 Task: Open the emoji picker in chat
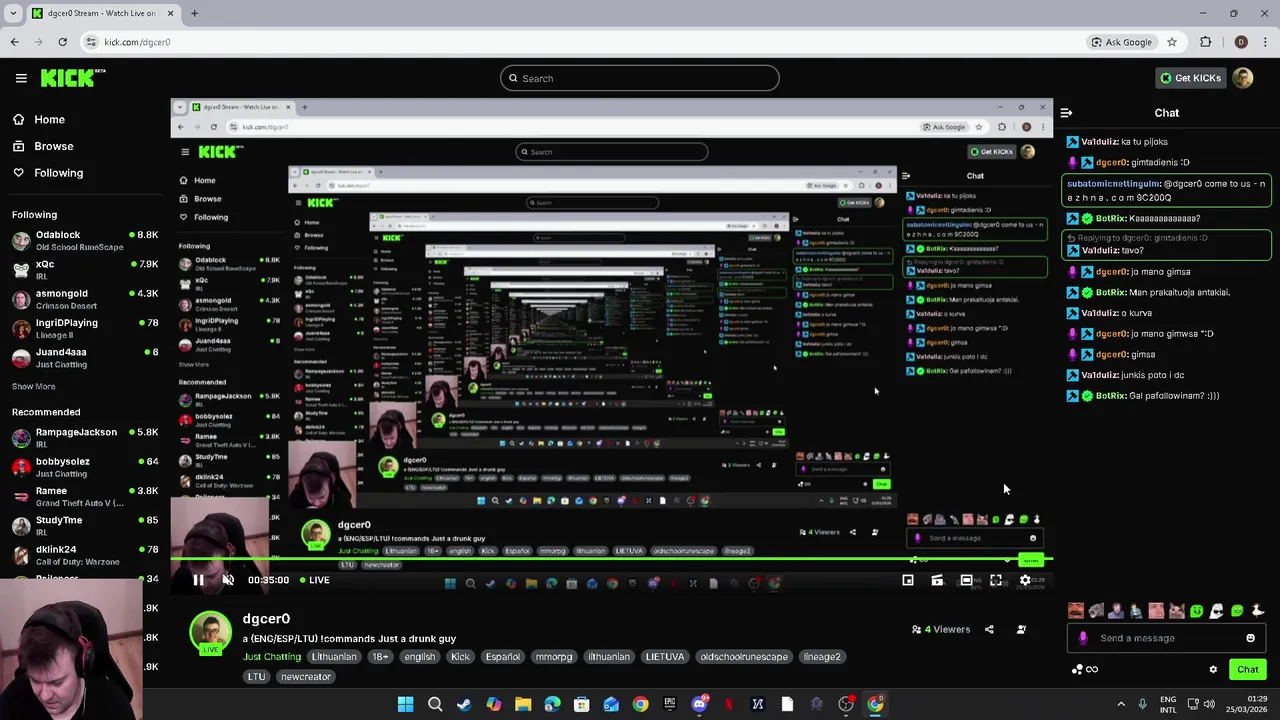tap(1250, 638)
